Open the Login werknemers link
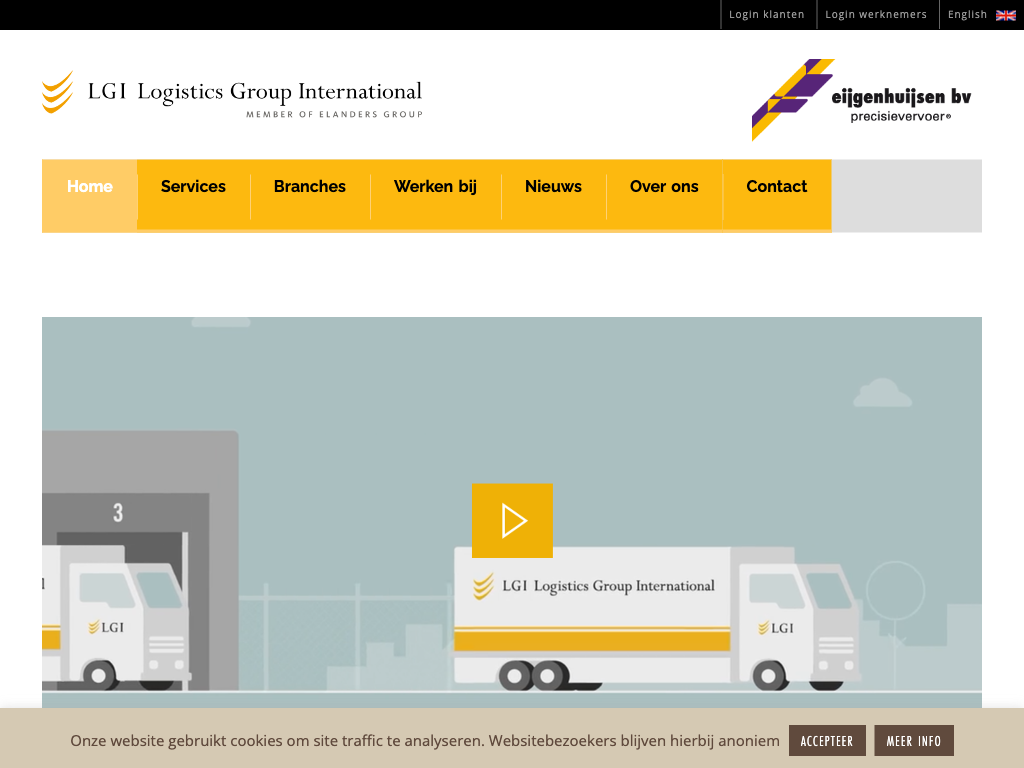The height and width of the screenshot is (768, 1024). pos(876,15)
